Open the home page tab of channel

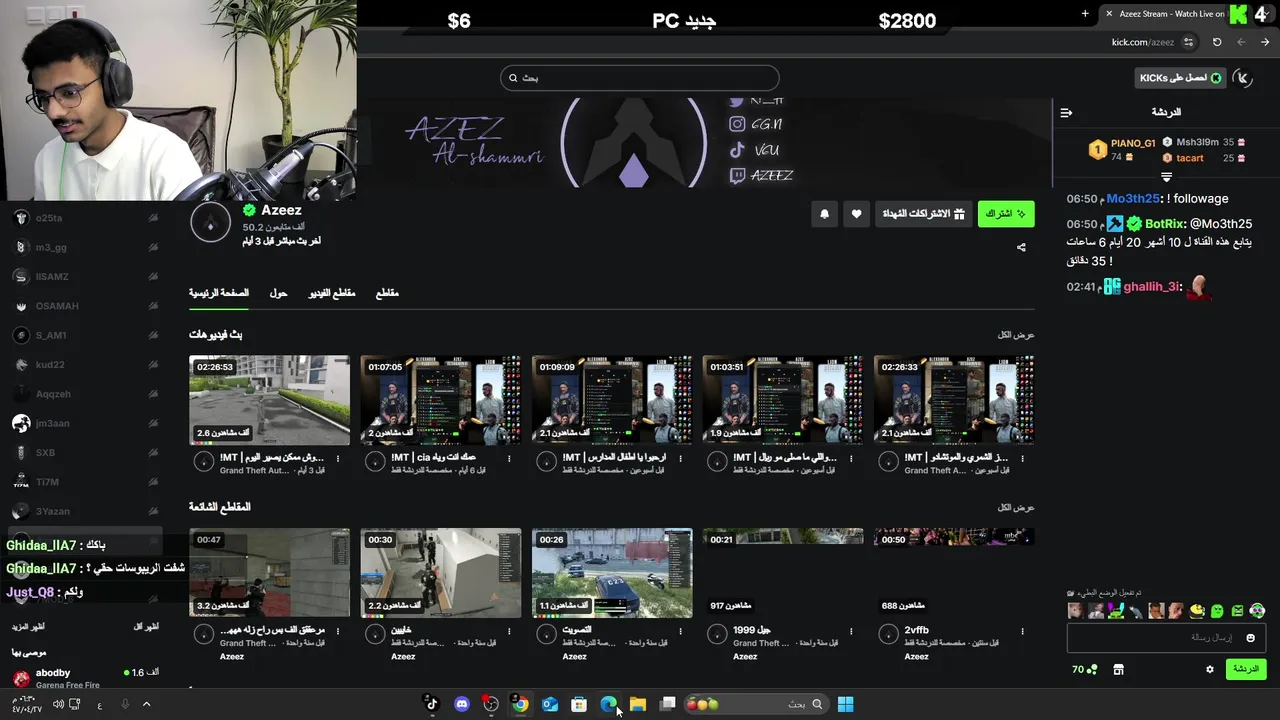point(219,293)
